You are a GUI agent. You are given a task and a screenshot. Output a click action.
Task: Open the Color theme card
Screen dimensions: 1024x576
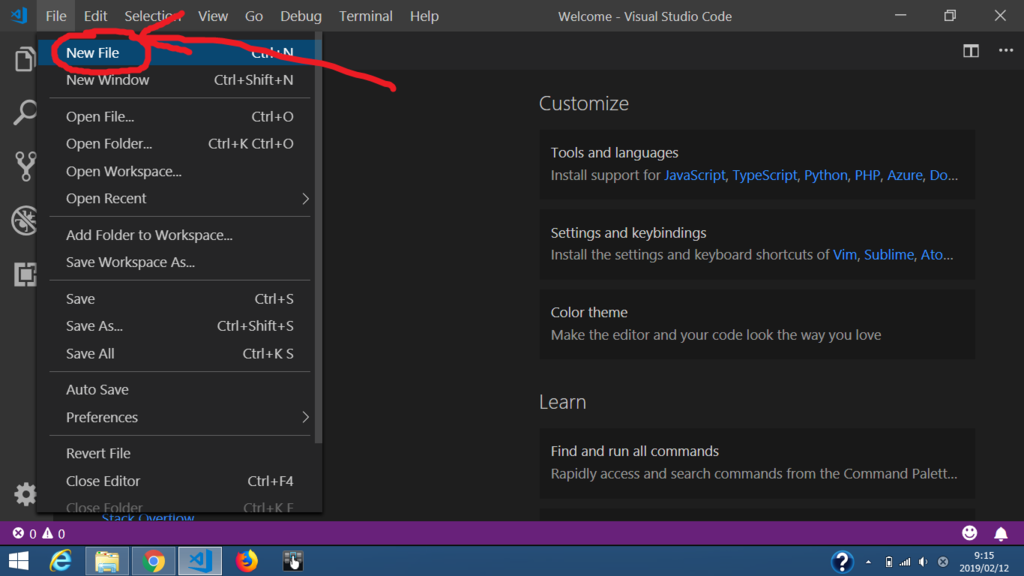757,324
